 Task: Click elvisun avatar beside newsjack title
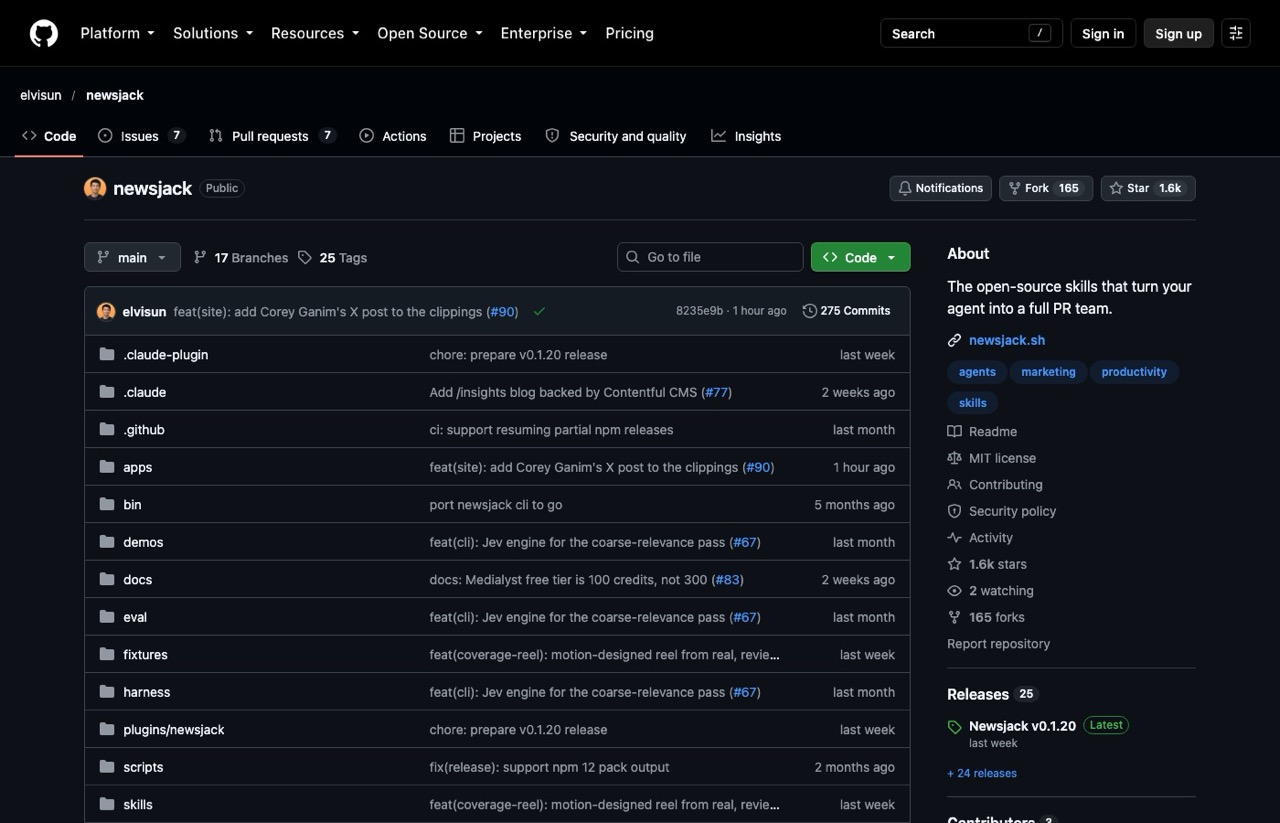click(x=95, y=188)
